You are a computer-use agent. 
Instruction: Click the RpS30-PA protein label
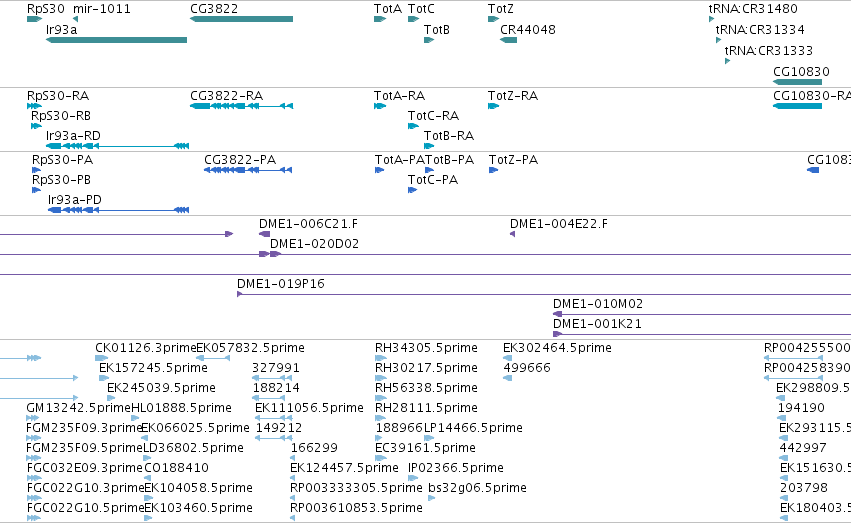pos(62,160)
